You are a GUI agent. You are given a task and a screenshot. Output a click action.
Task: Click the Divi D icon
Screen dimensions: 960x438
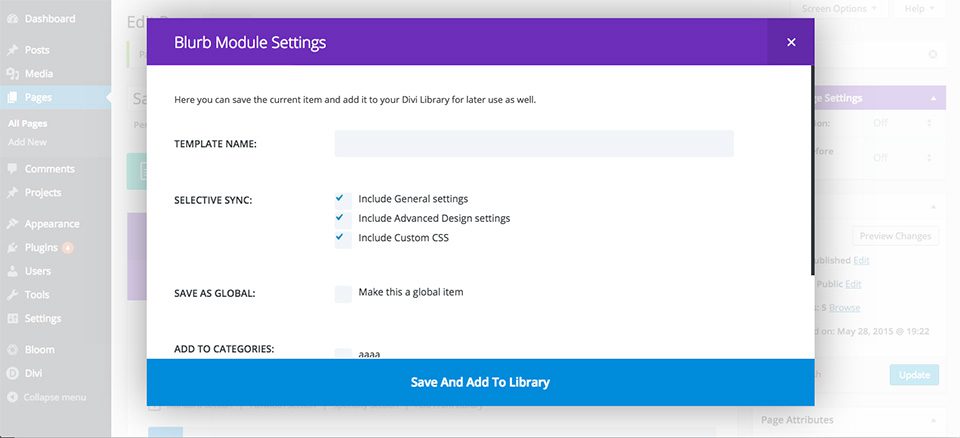[12, 374]
